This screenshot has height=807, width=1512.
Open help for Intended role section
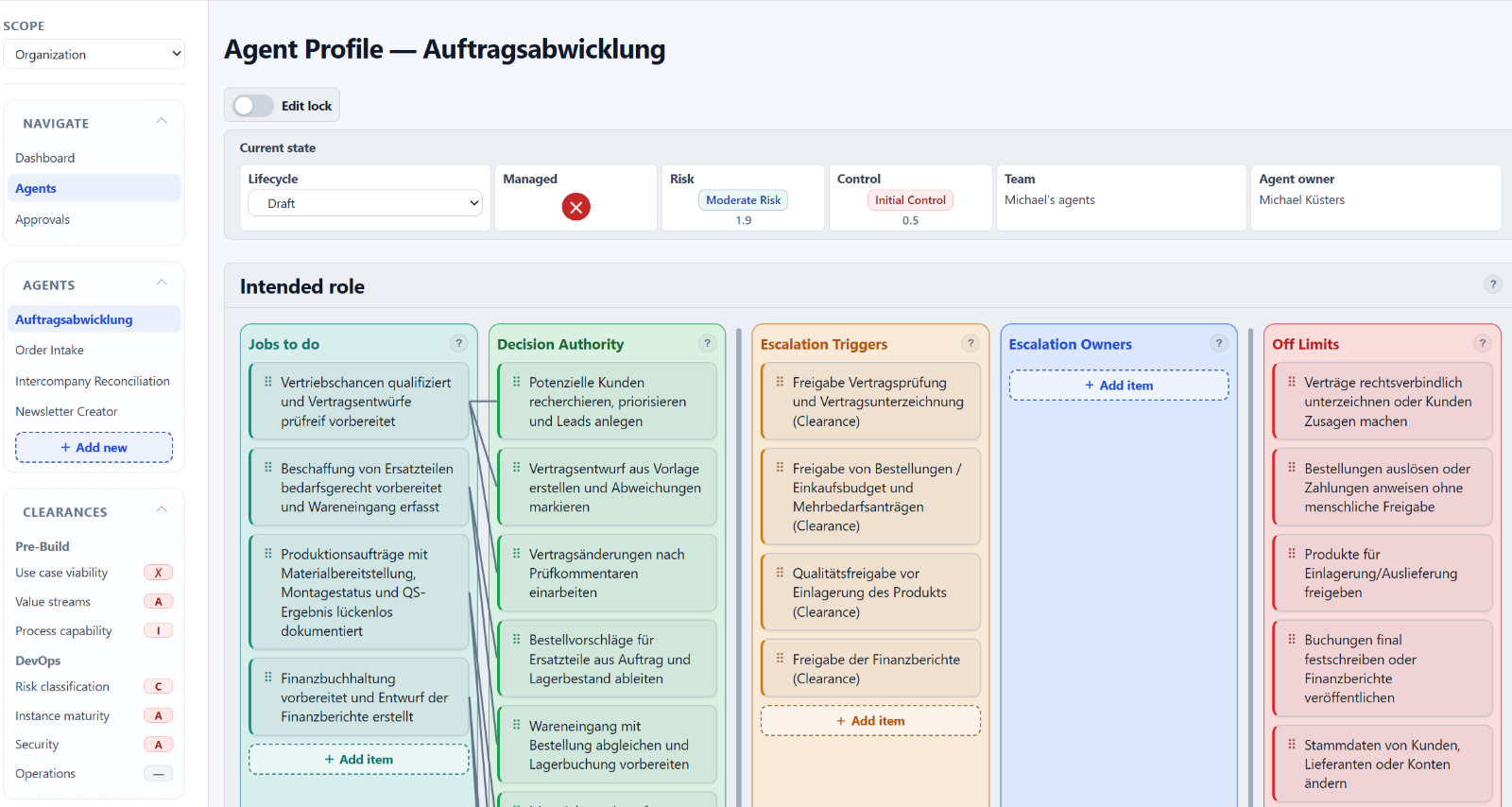click(x=1493, y=284)
